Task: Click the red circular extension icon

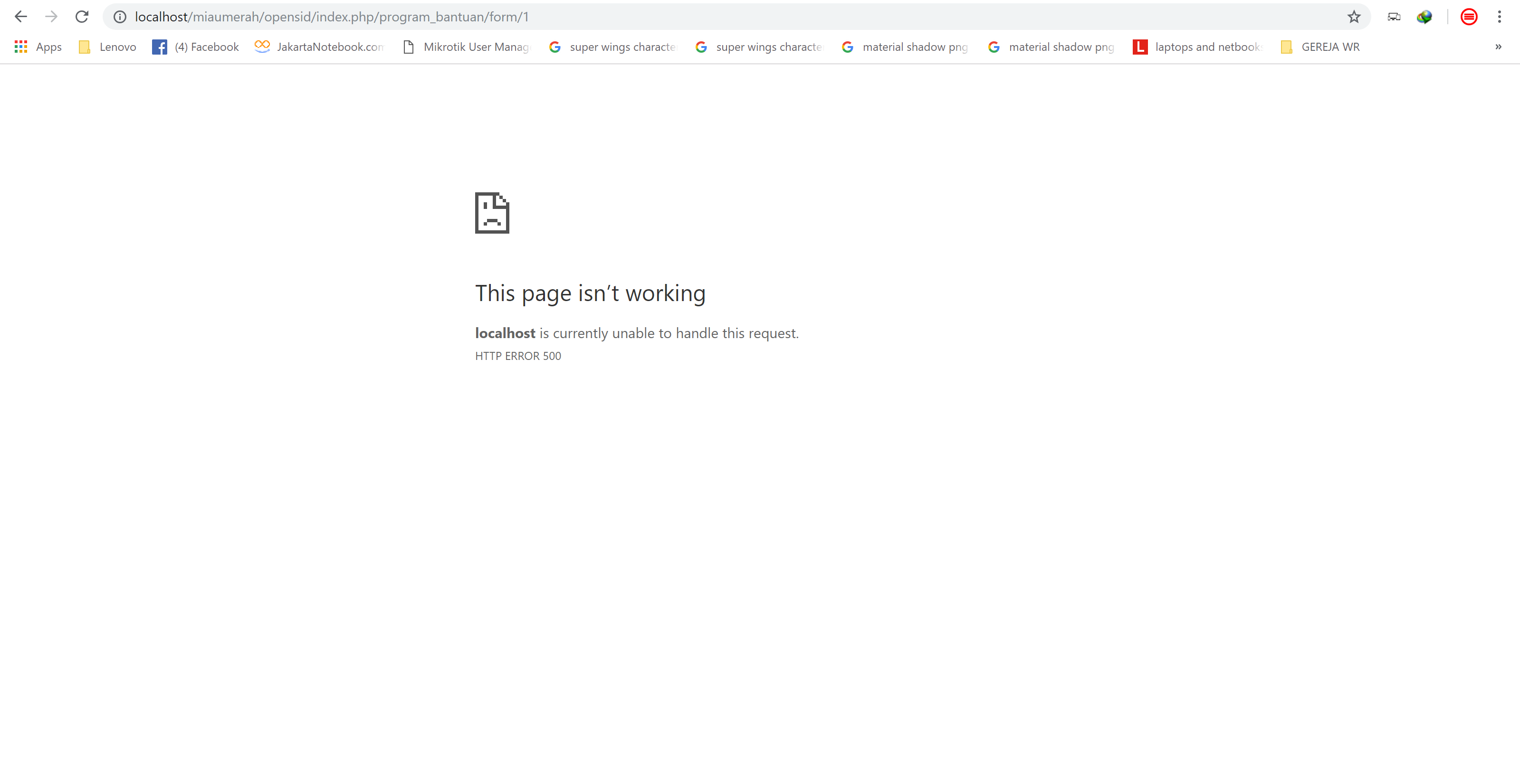Action: [1469, 17]
